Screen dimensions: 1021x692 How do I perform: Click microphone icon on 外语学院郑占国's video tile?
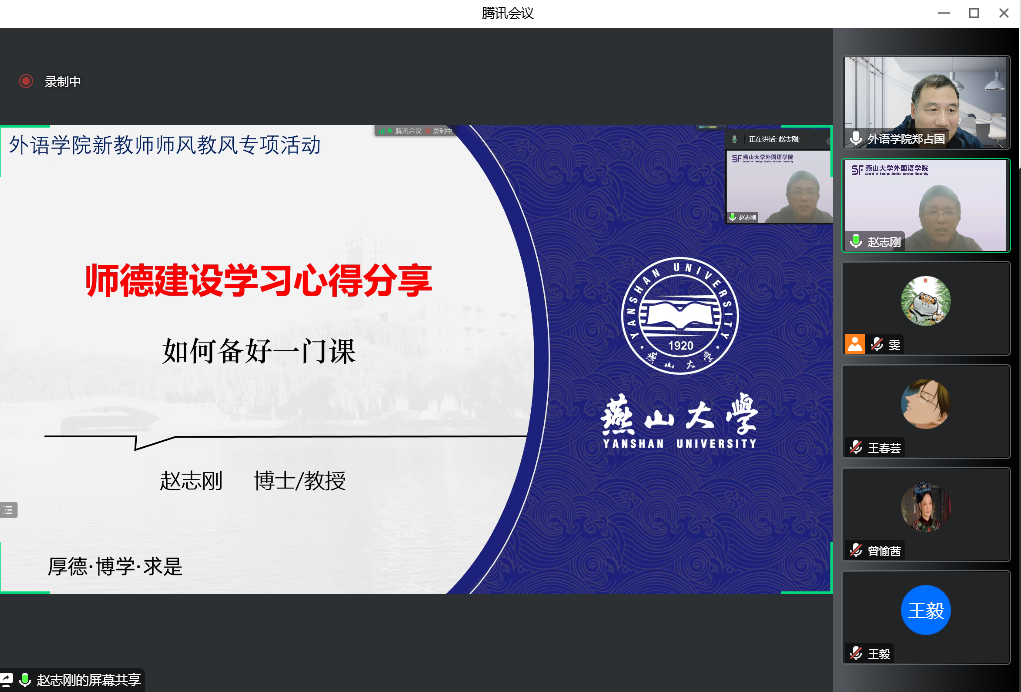[x=856, y=138]
